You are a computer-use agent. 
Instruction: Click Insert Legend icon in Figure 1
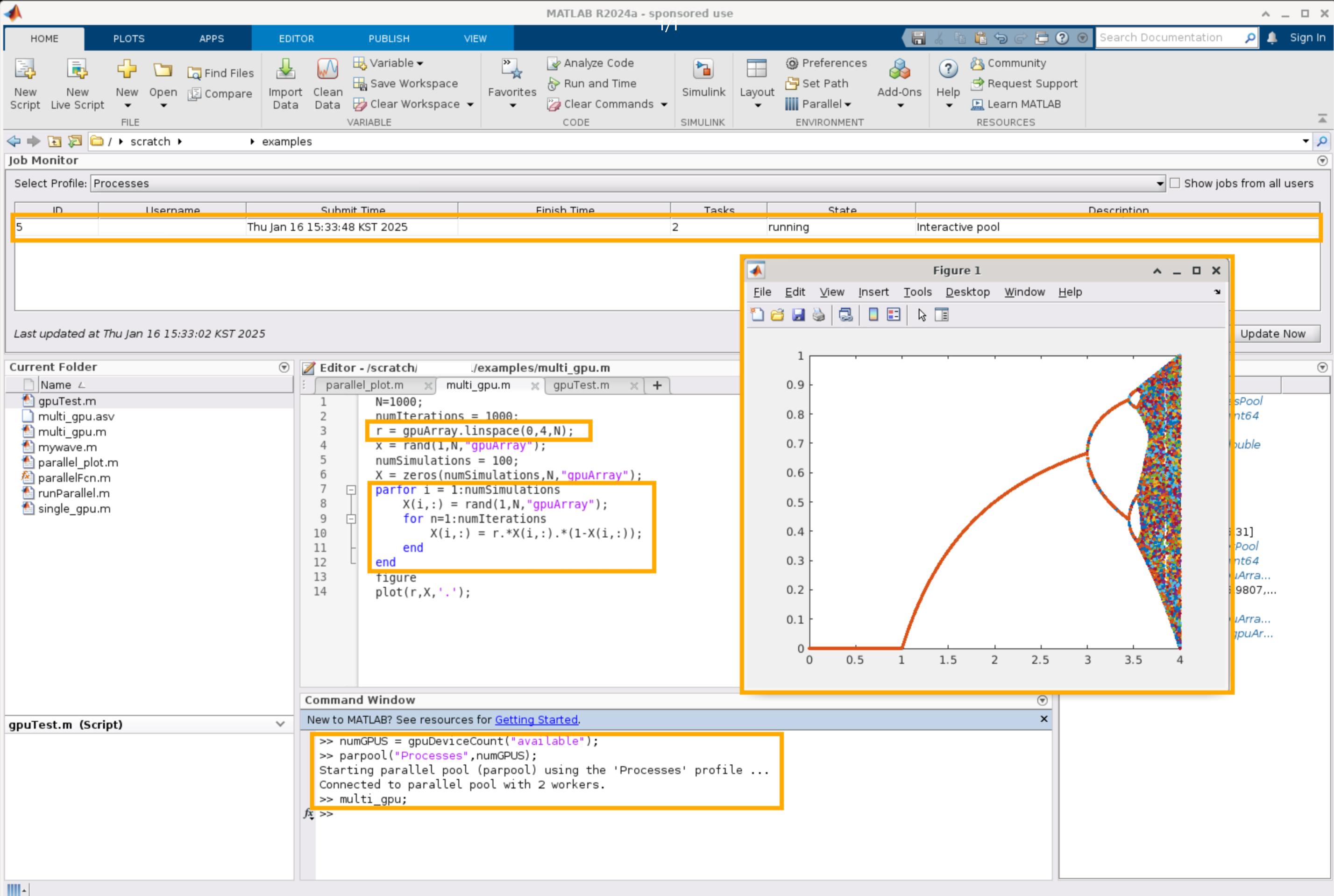pyautogui.click(x=894, y=315)
